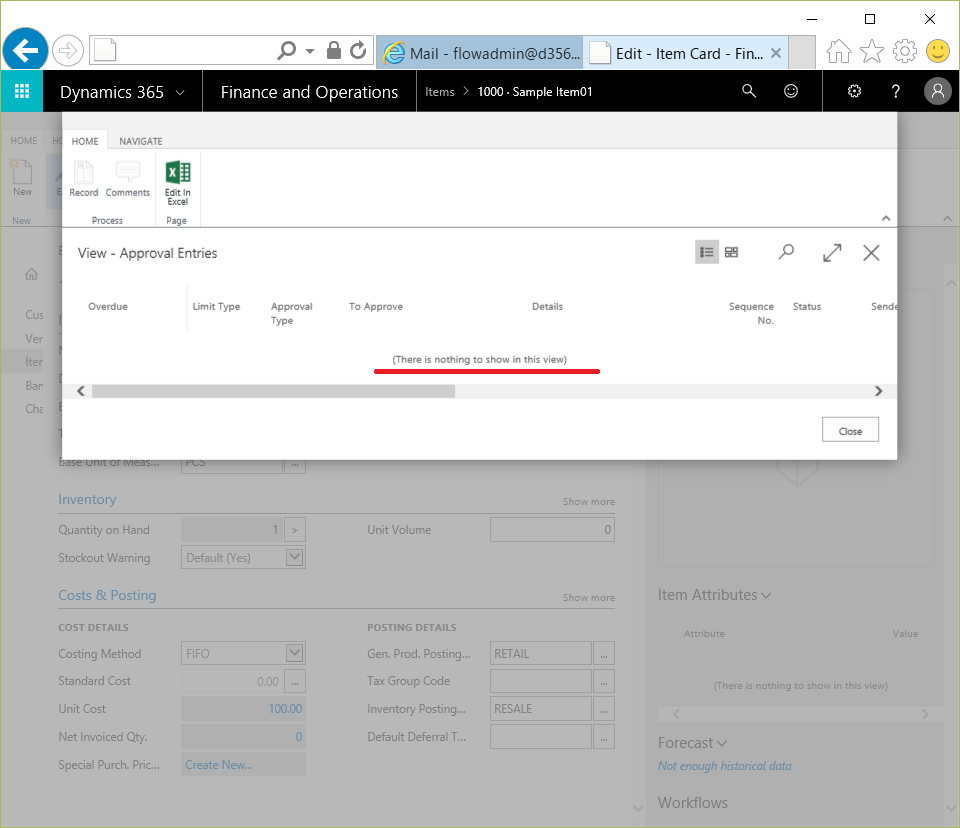960x828 pixels.
Task: Click Finance and Operations title
Action: [309, 92]
